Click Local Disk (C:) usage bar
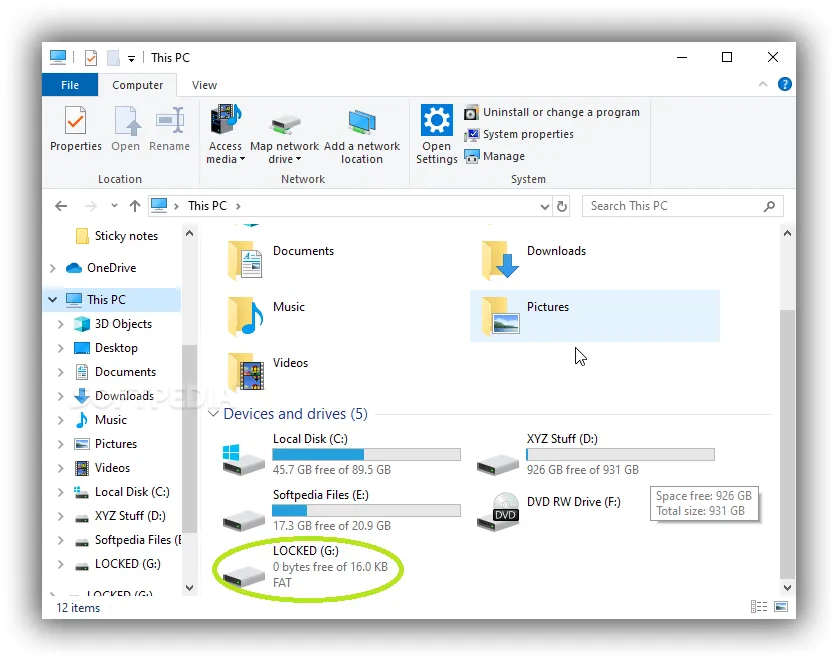 click(x=366, y=455)
